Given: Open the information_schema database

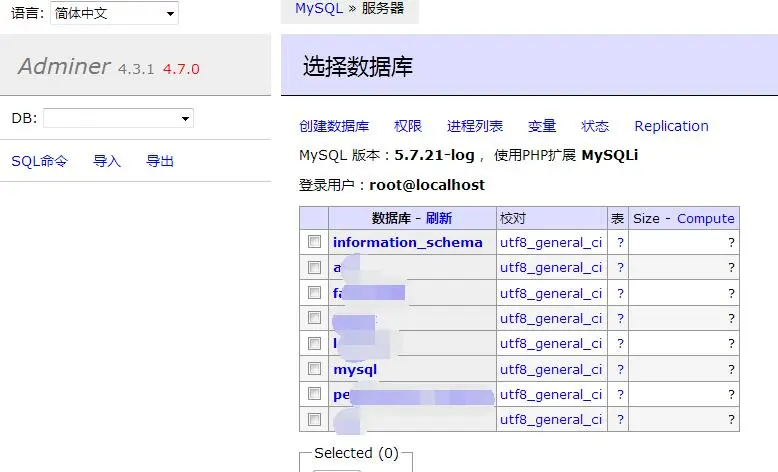Looking at the screenshot, I should [407, 242].
